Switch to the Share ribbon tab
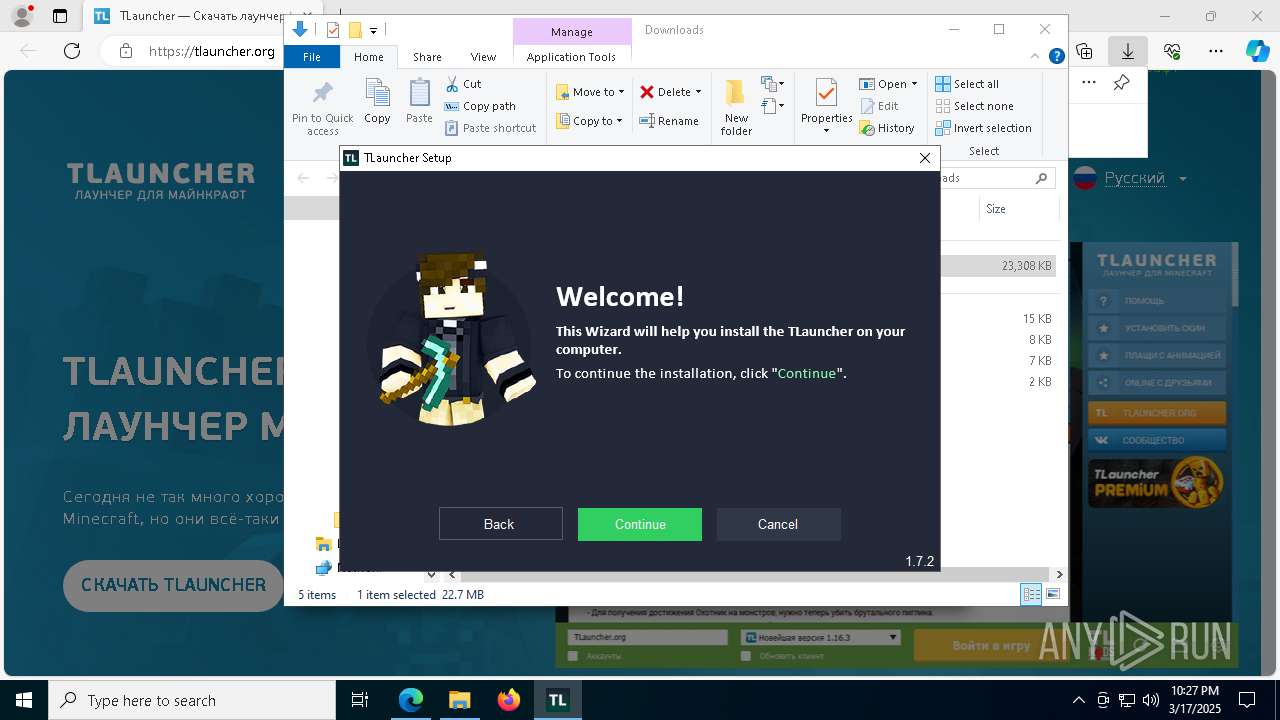The width and height of the screenshot is (1280, 720). click(x=427, y=57)
